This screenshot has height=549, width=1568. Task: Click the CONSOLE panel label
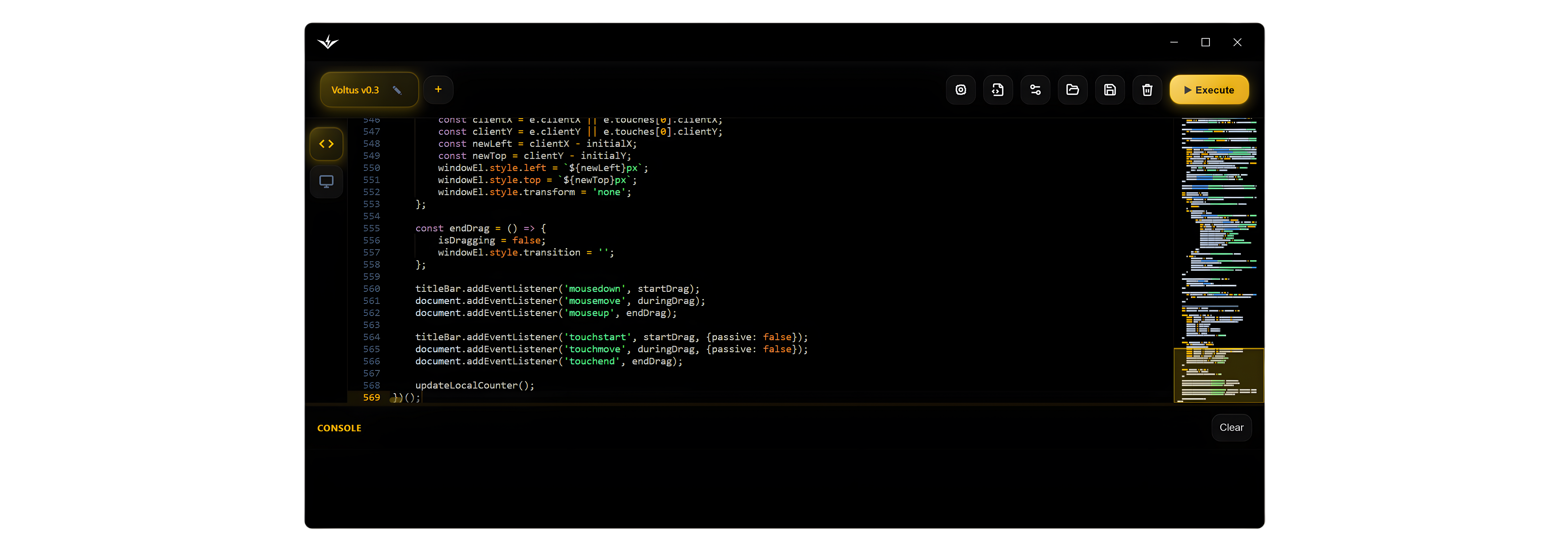pyautogui.click(x=339, y=428)
